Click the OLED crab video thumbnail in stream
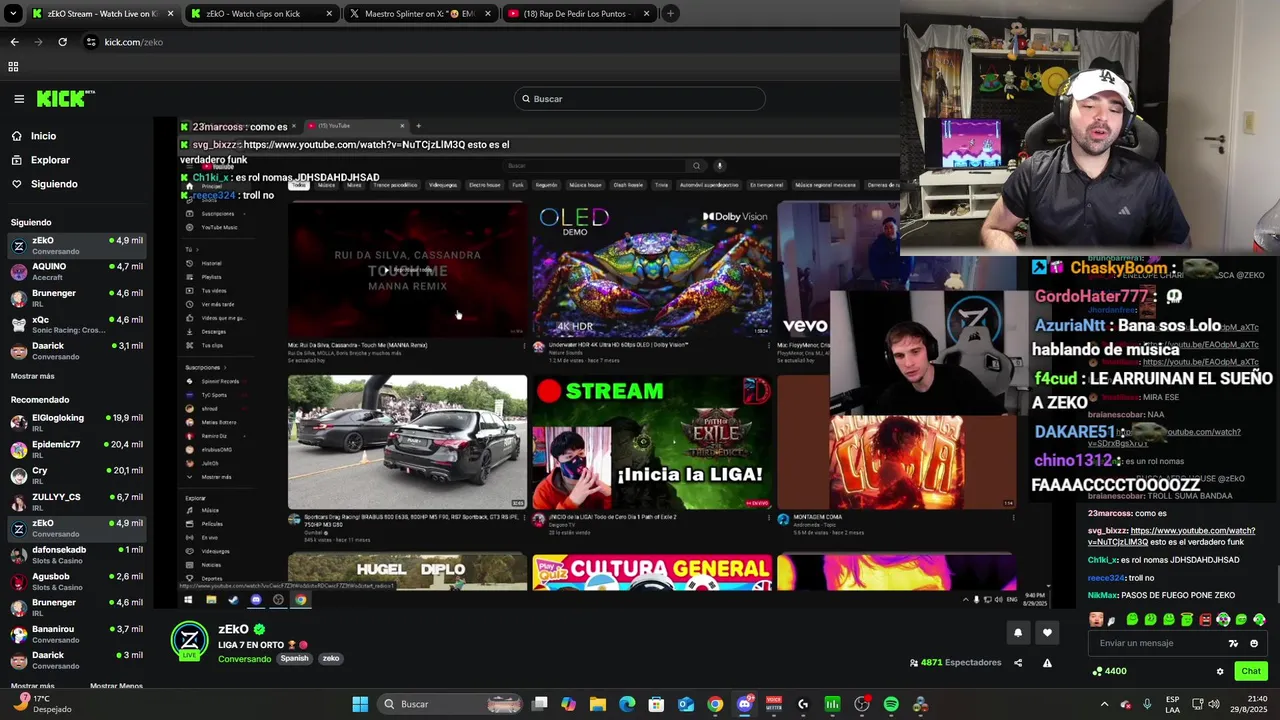The height and width of the screenshot is (720, 1280). [652, 269]
